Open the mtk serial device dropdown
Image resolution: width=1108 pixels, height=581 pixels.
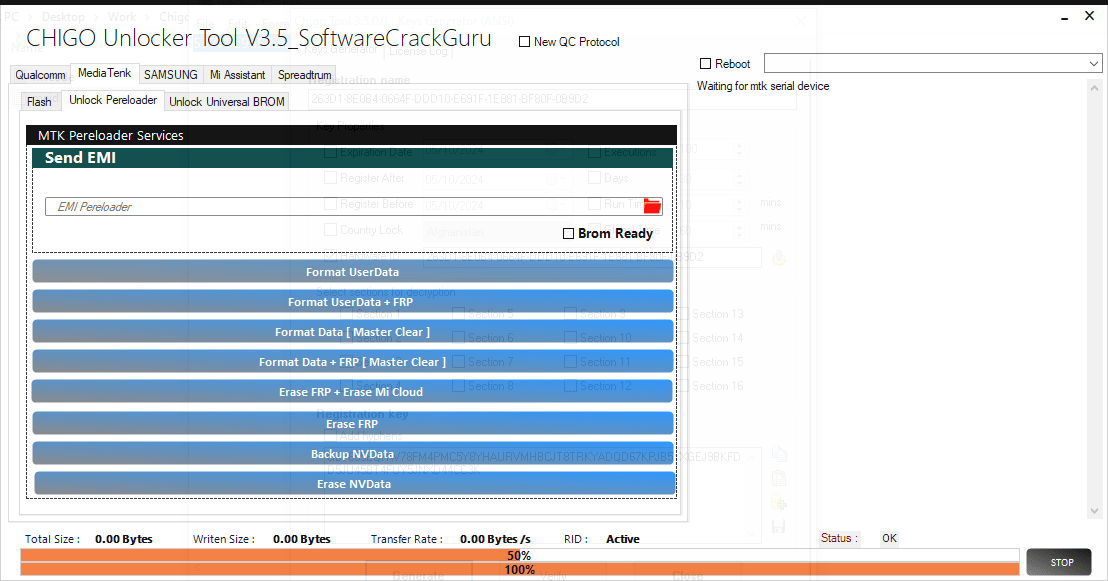(x=1094, y=62)
